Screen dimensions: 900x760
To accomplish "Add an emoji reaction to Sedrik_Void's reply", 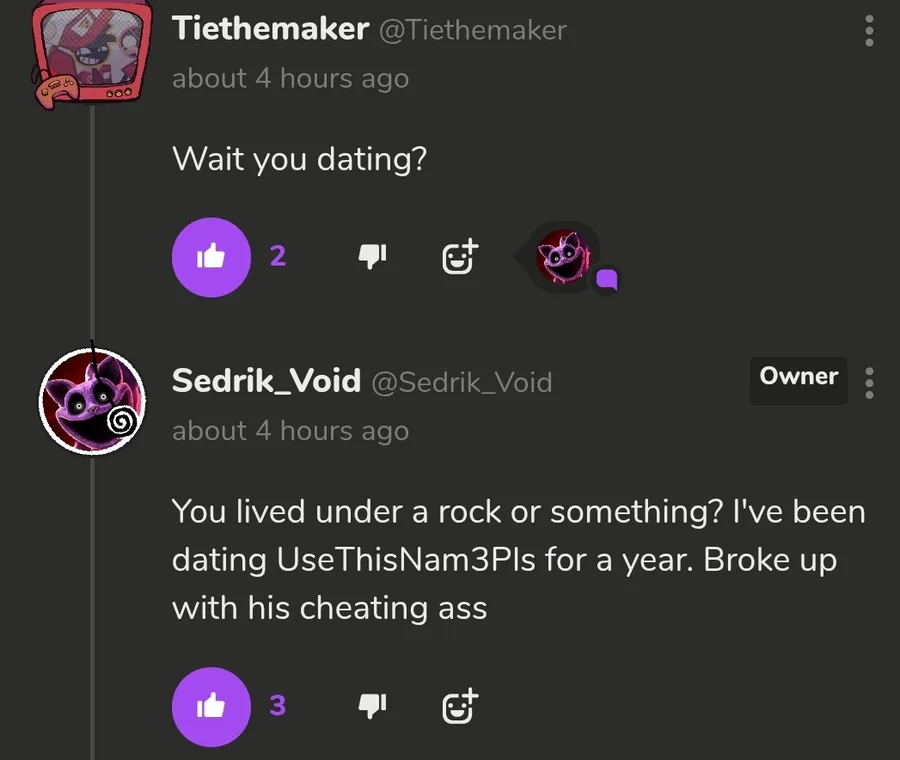I will tap(460, 707).
